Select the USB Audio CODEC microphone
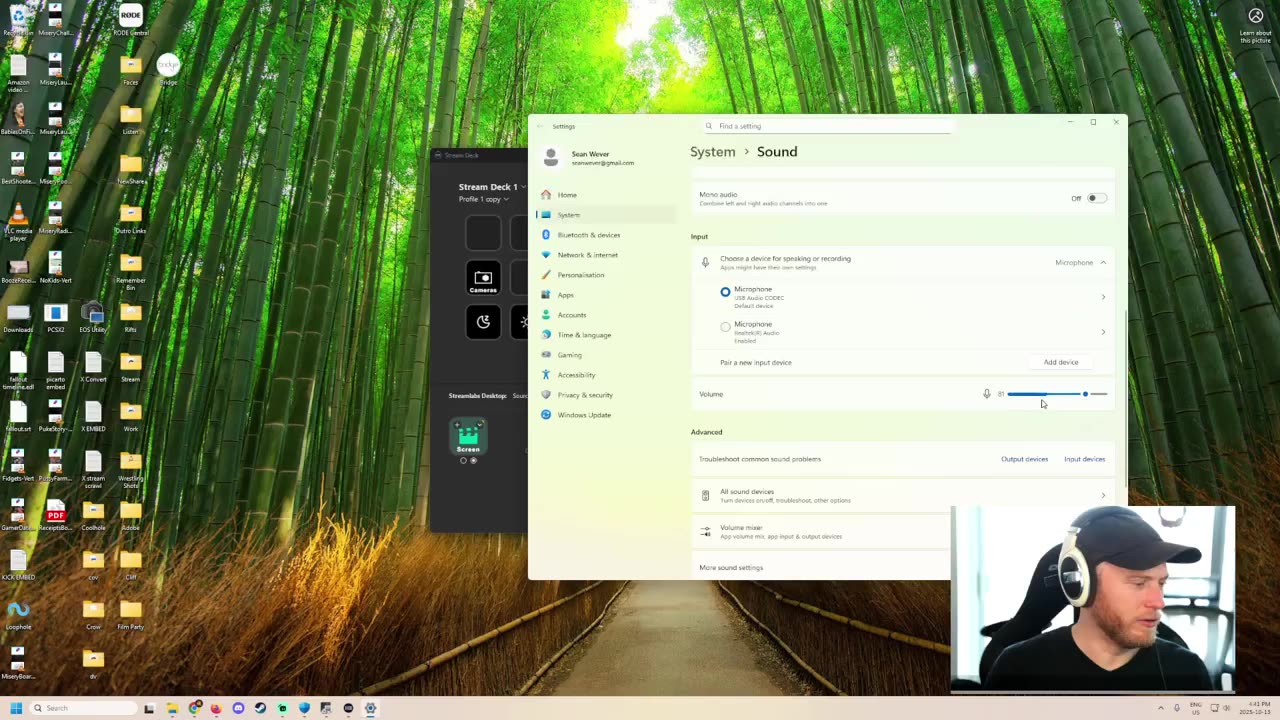The image size is (1280, 720). pos(725,292)
